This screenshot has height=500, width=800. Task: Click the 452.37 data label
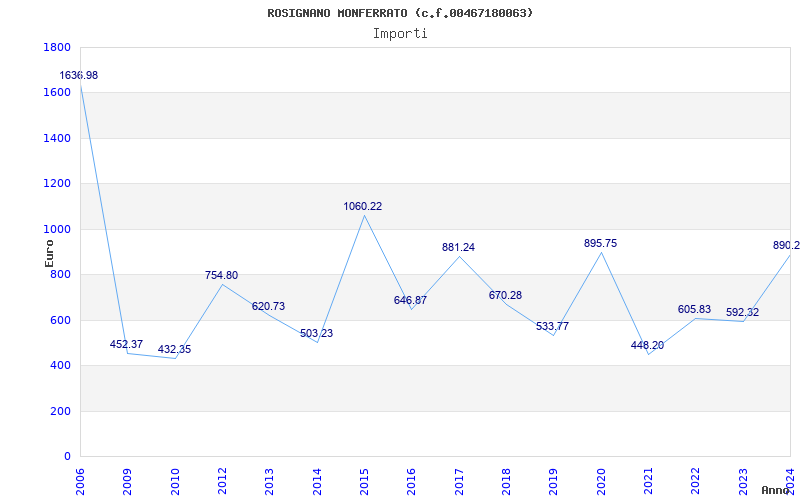126,344
